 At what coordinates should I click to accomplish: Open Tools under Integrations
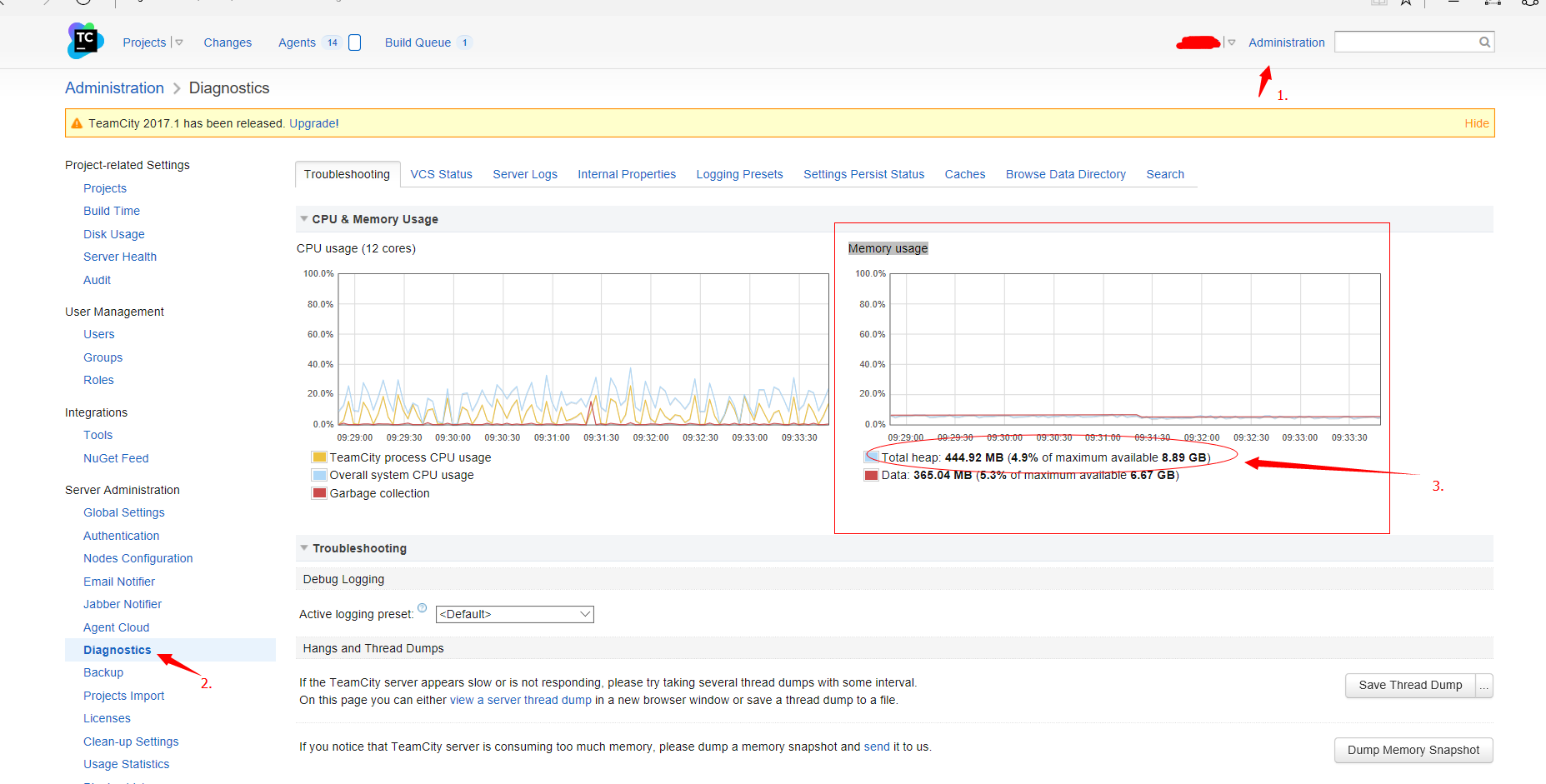(x=98, y=435)
